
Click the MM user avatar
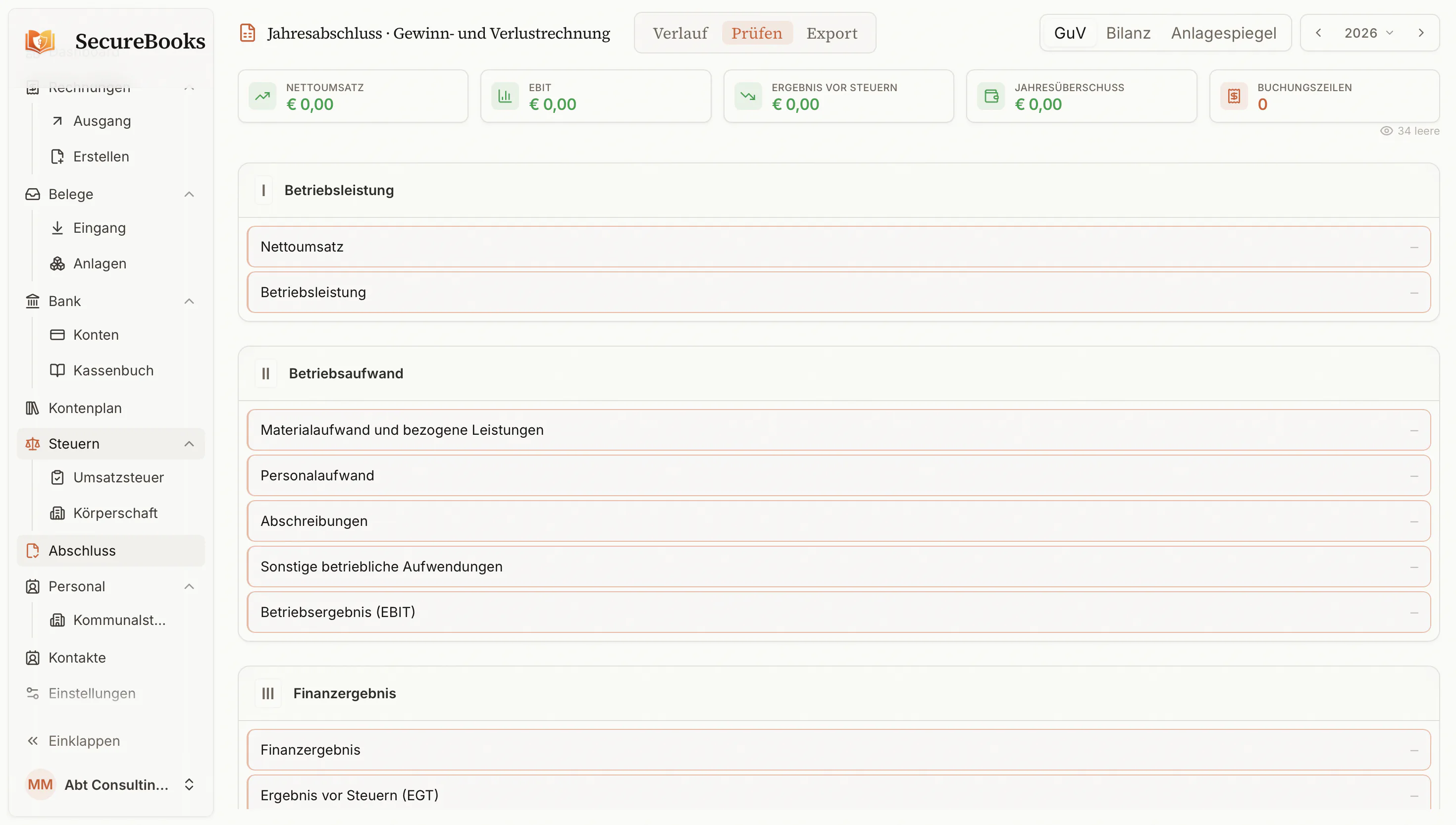point(40,785)
